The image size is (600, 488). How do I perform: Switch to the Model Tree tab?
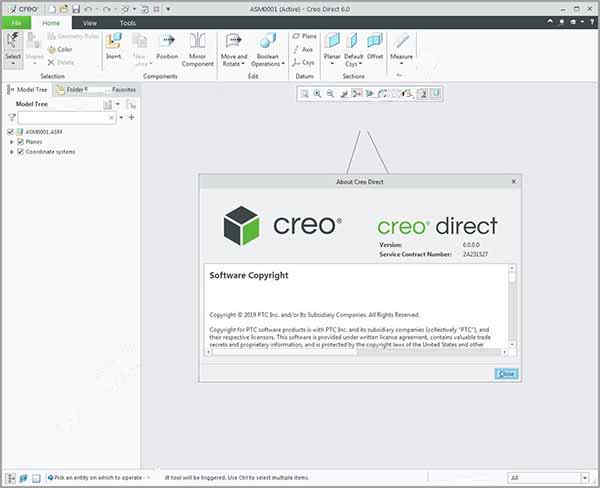[x=28, y=90]
